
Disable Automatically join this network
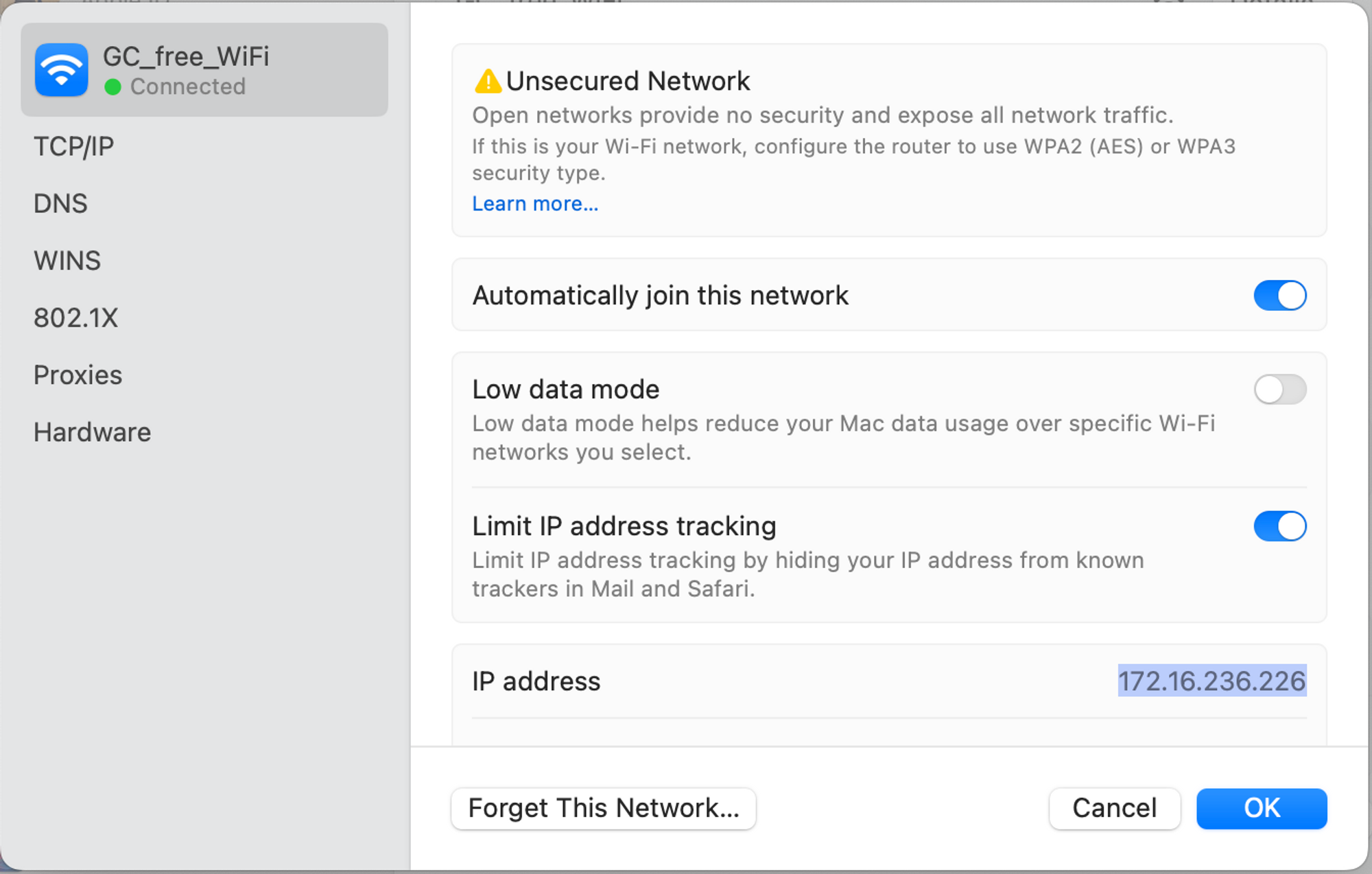pyautogui.click(x=1279, y=296)
